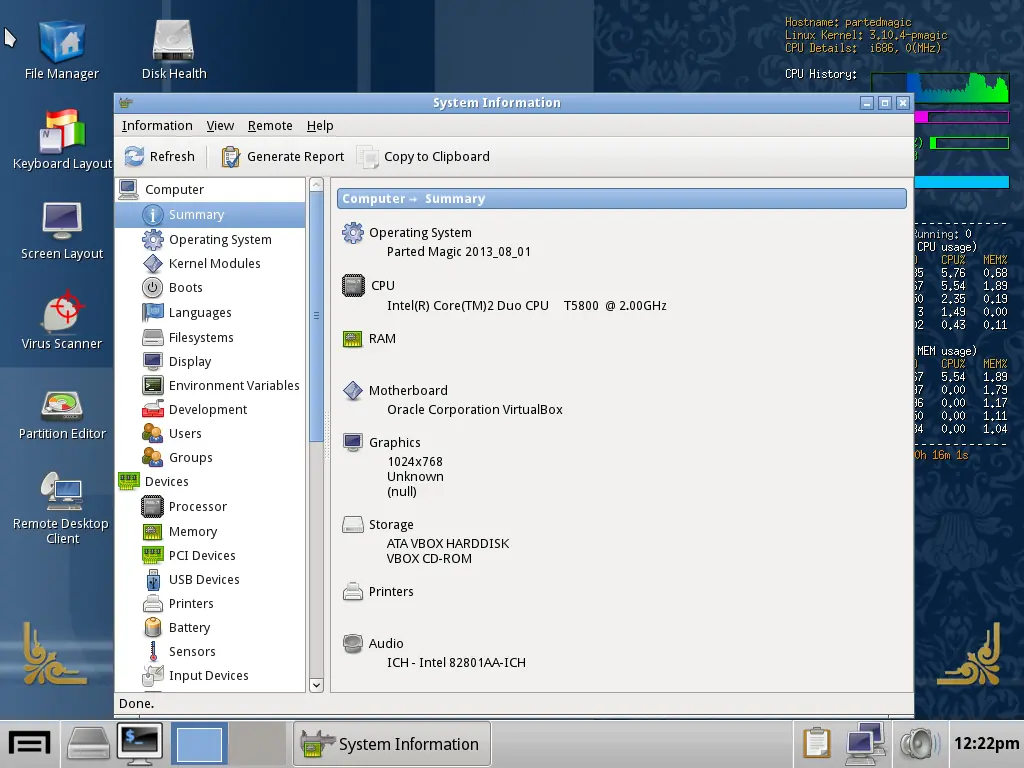Open the Keyboard Layout desktop icon

[x=62, y=140]
